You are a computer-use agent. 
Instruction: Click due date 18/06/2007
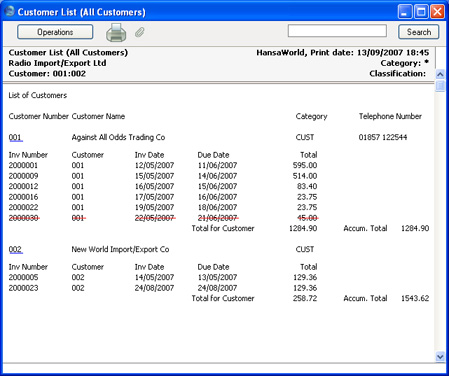pos(217,207)
